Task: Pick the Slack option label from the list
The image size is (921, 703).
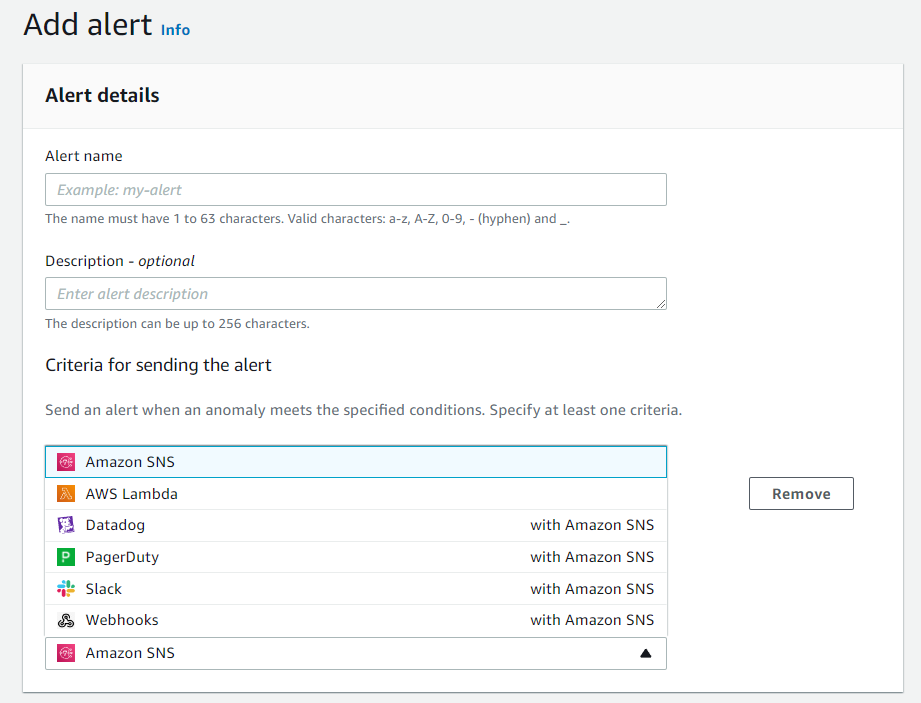Action: 103,588
